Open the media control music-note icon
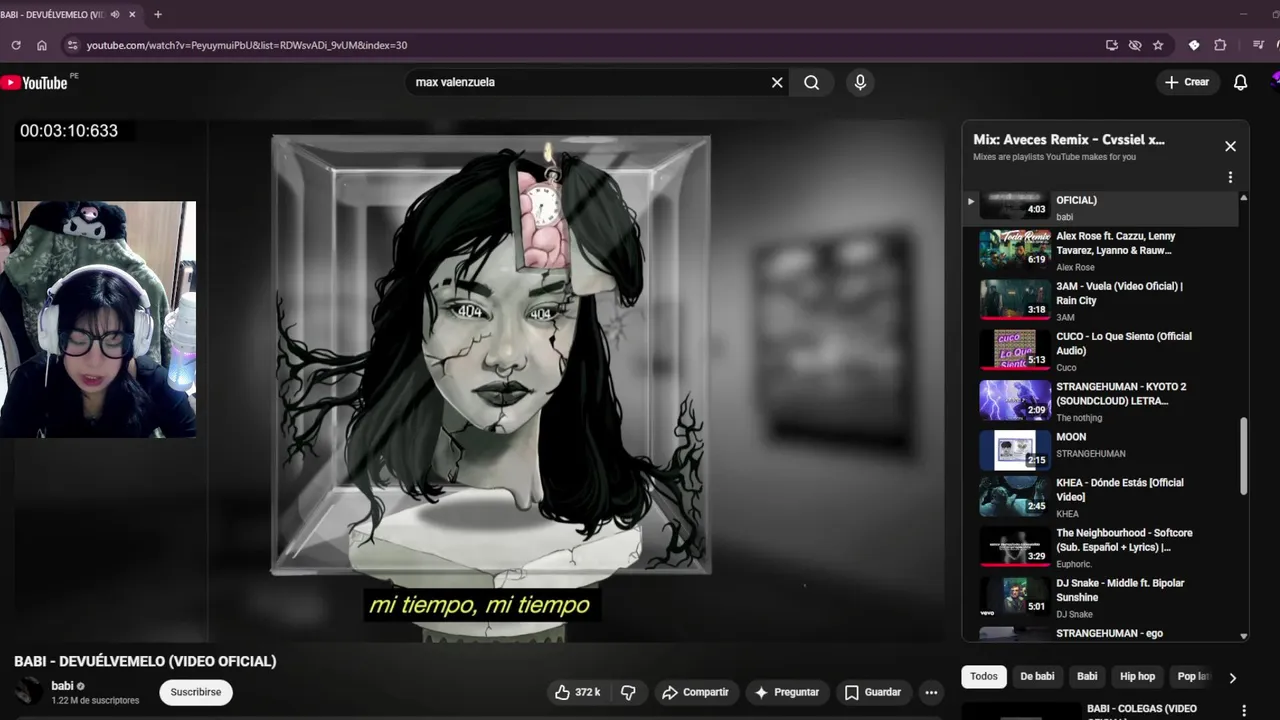 pyautogui.click(x=1258, y=45)
